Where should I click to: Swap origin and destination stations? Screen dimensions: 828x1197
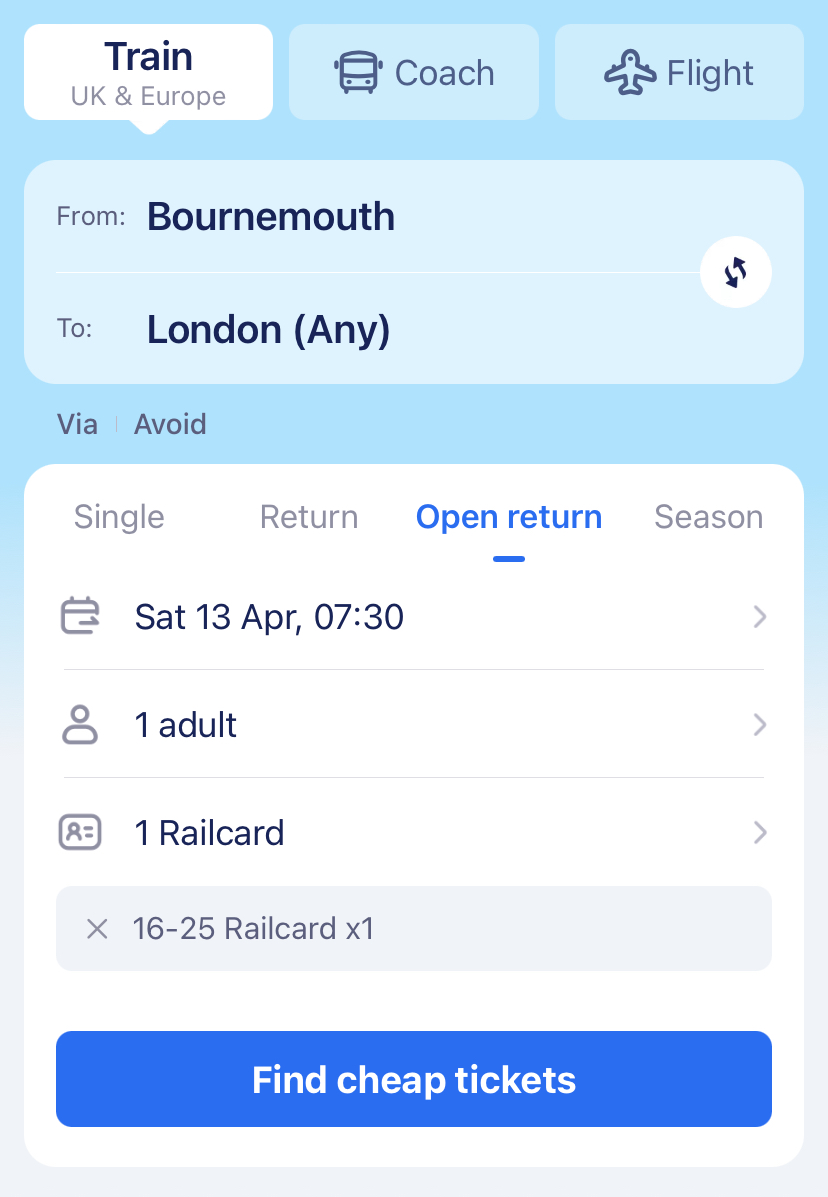735,271
